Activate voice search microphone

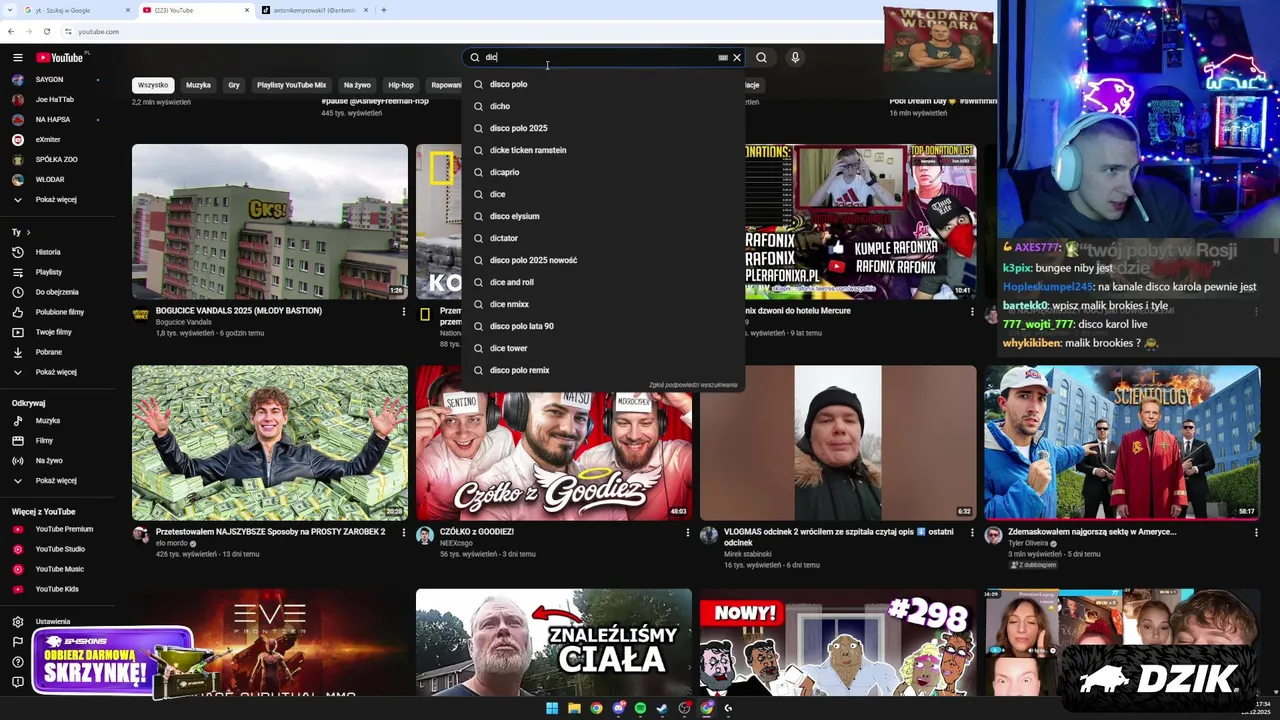click(x=795, y=58)
